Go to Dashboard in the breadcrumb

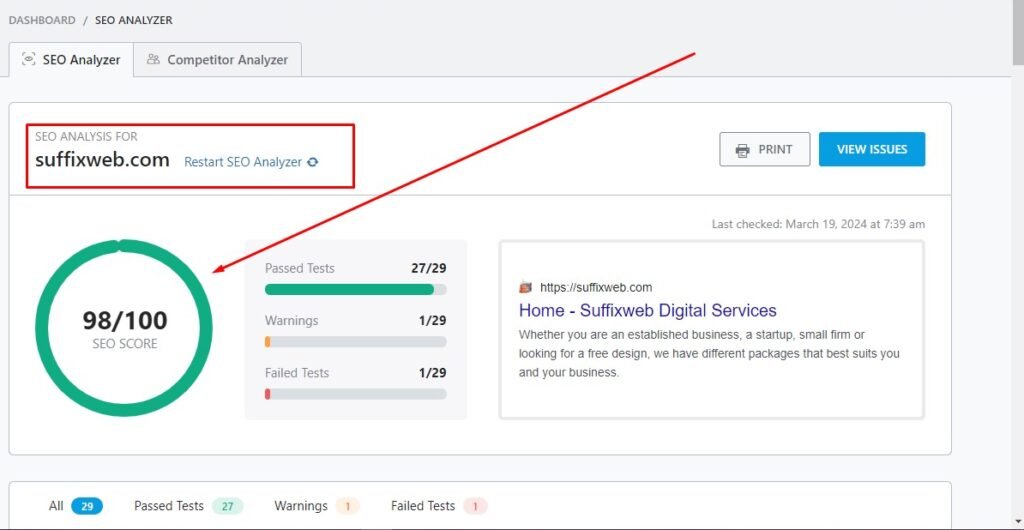click(42, 20)
